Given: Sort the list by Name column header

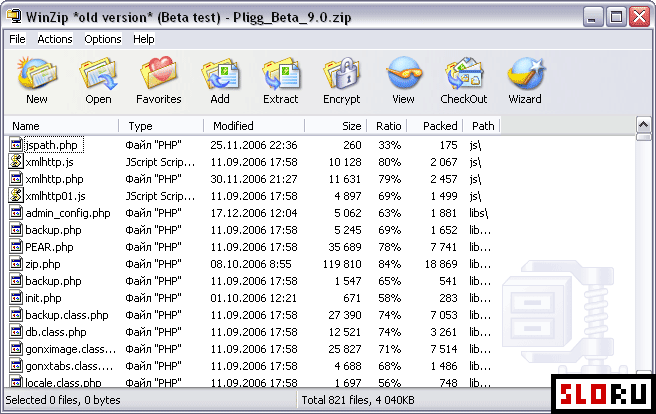Looking at the screenshot, I should point(62,126).
